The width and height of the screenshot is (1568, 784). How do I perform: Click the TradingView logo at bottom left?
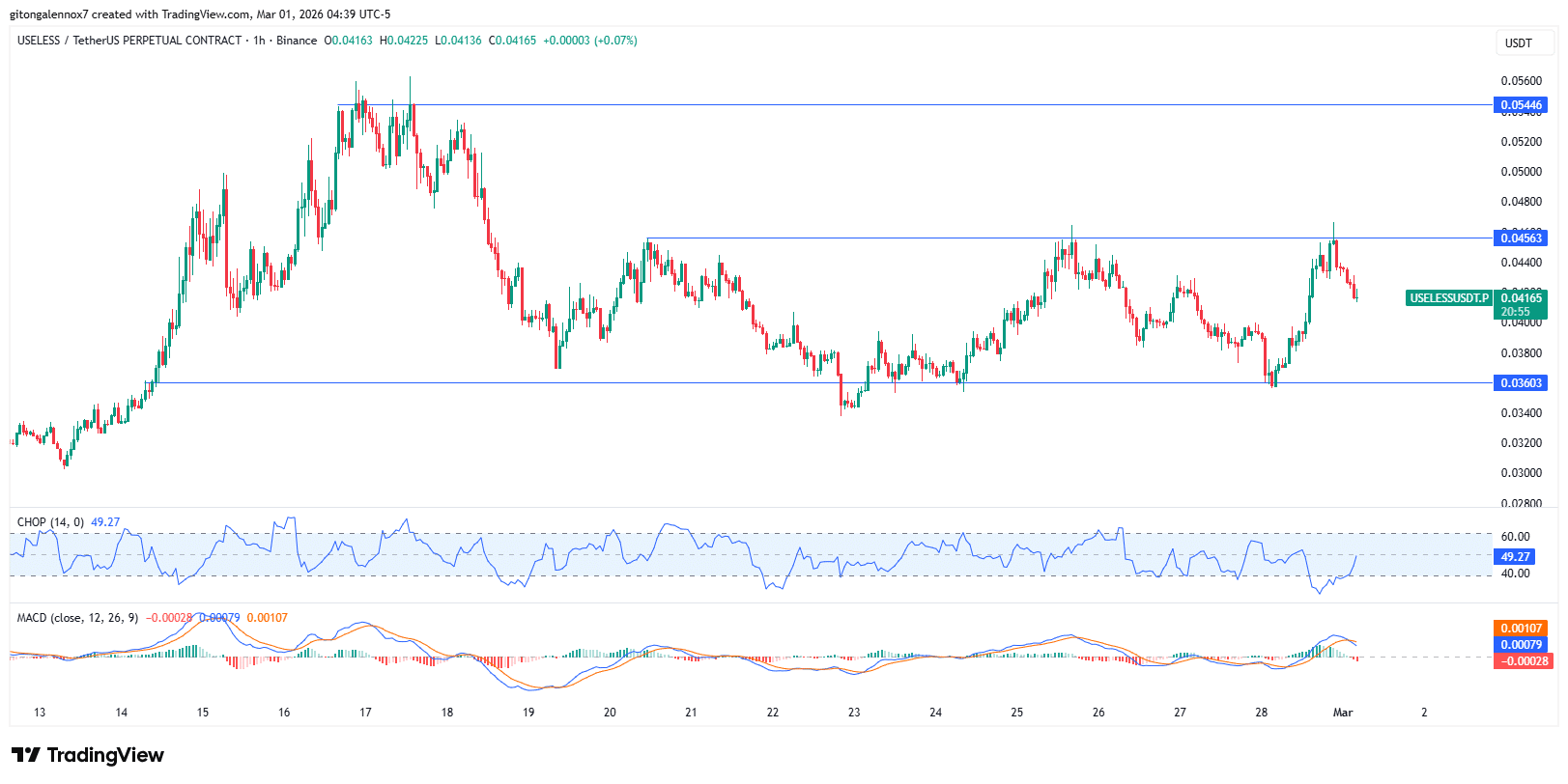pos(88,755)
